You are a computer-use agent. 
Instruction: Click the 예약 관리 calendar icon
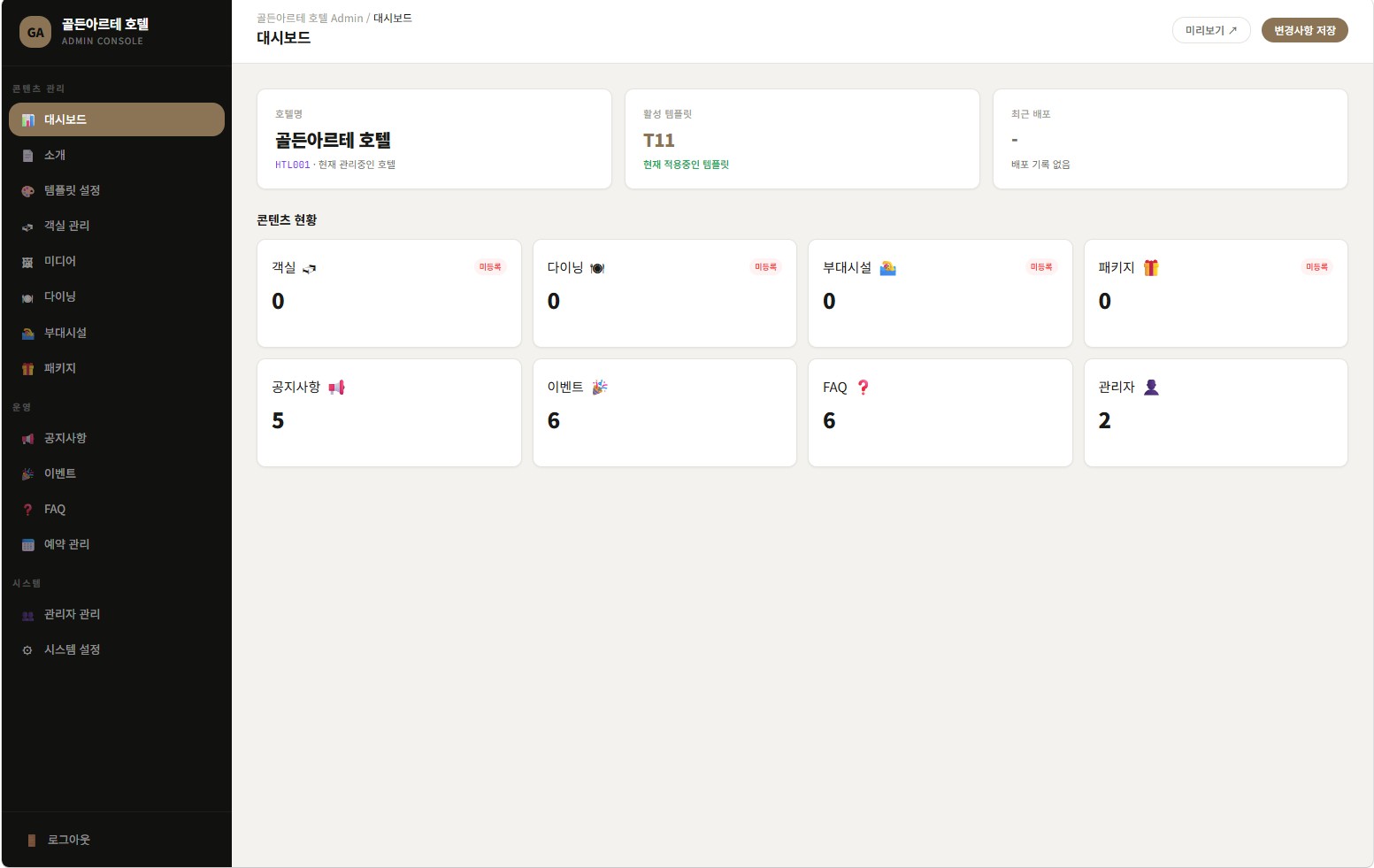coord(27,545)
